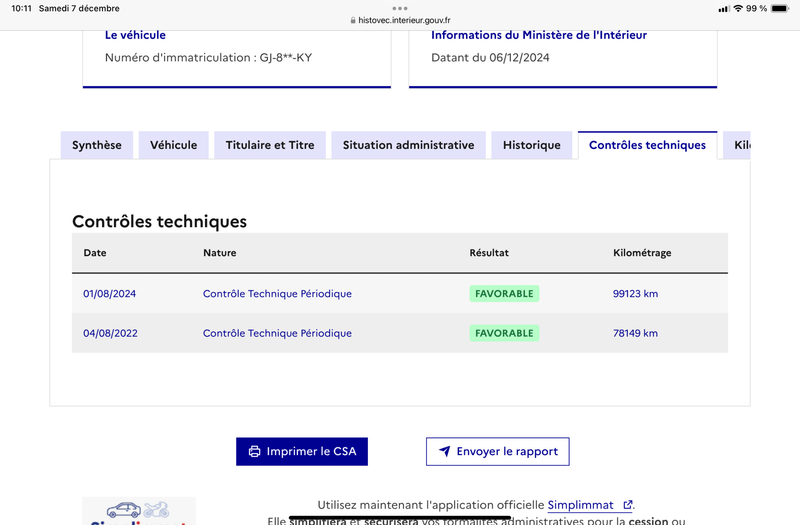
Task: Tap the battery icon in status bar
Action: point(780,8)
